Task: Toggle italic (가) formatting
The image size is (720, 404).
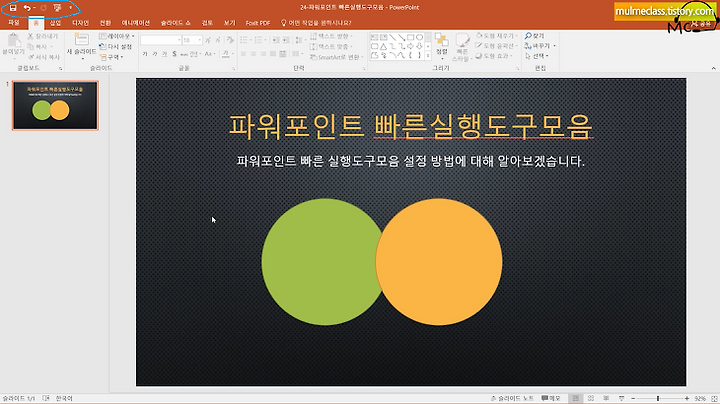Action: pos(155,54)
